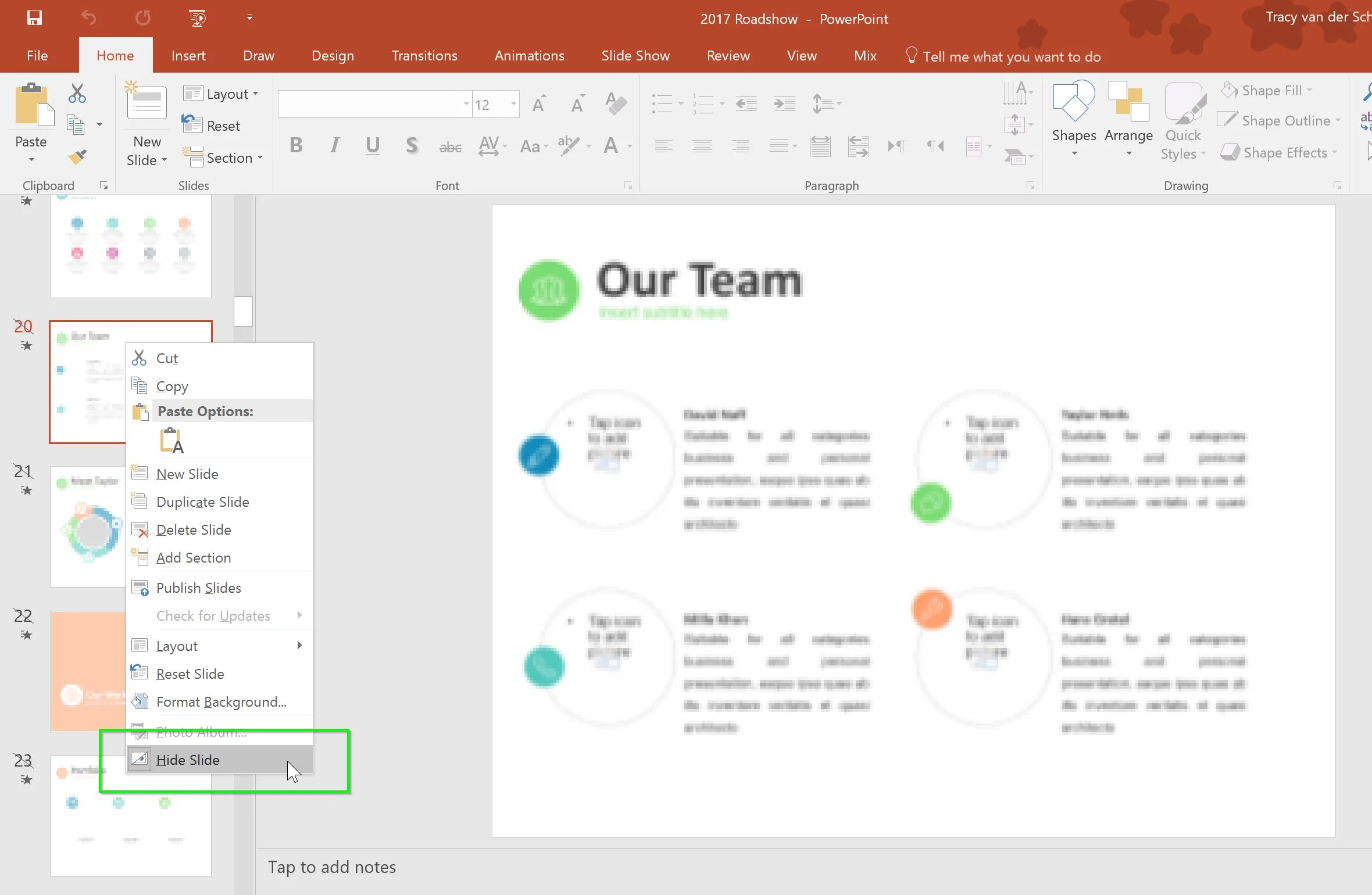Toggle Italic text style
This screenshot has width=1372, height=895.
334,145
